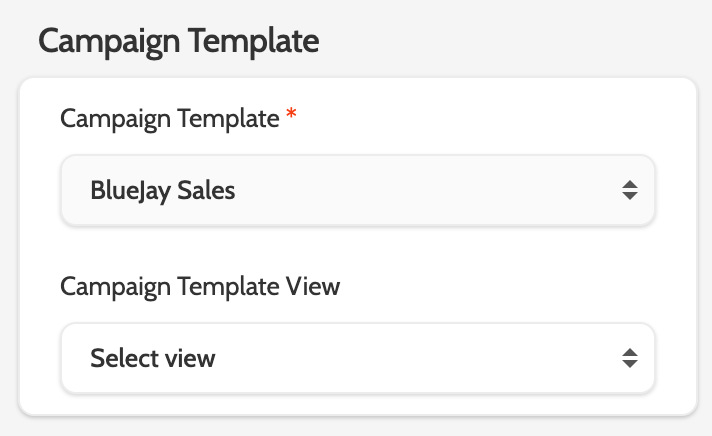This screenshot has width=712, height=436.
Task: Click the word "View" in the second label
Action: click(314, 287)
